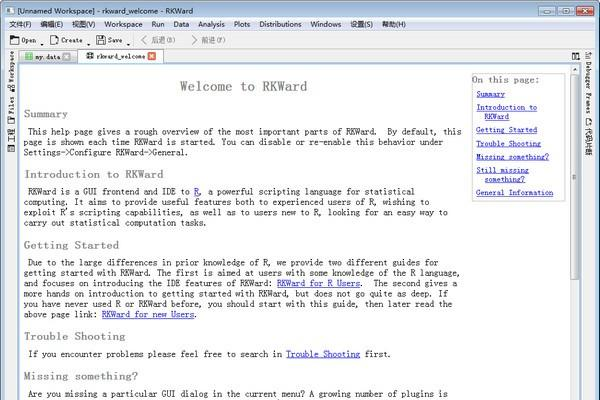Open the Workspace side panel
This screenshot has width=600, height=400.
coord(12,71)
